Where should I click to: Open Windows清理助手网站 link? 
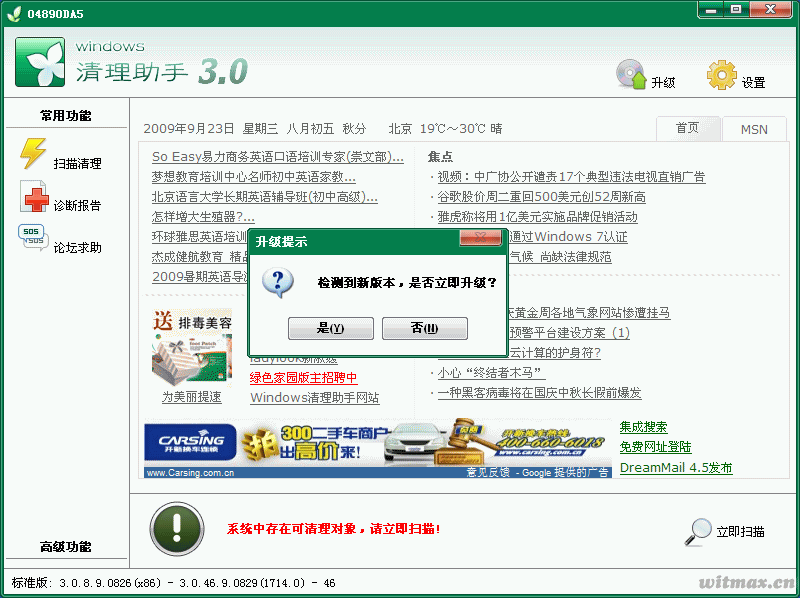315,397
